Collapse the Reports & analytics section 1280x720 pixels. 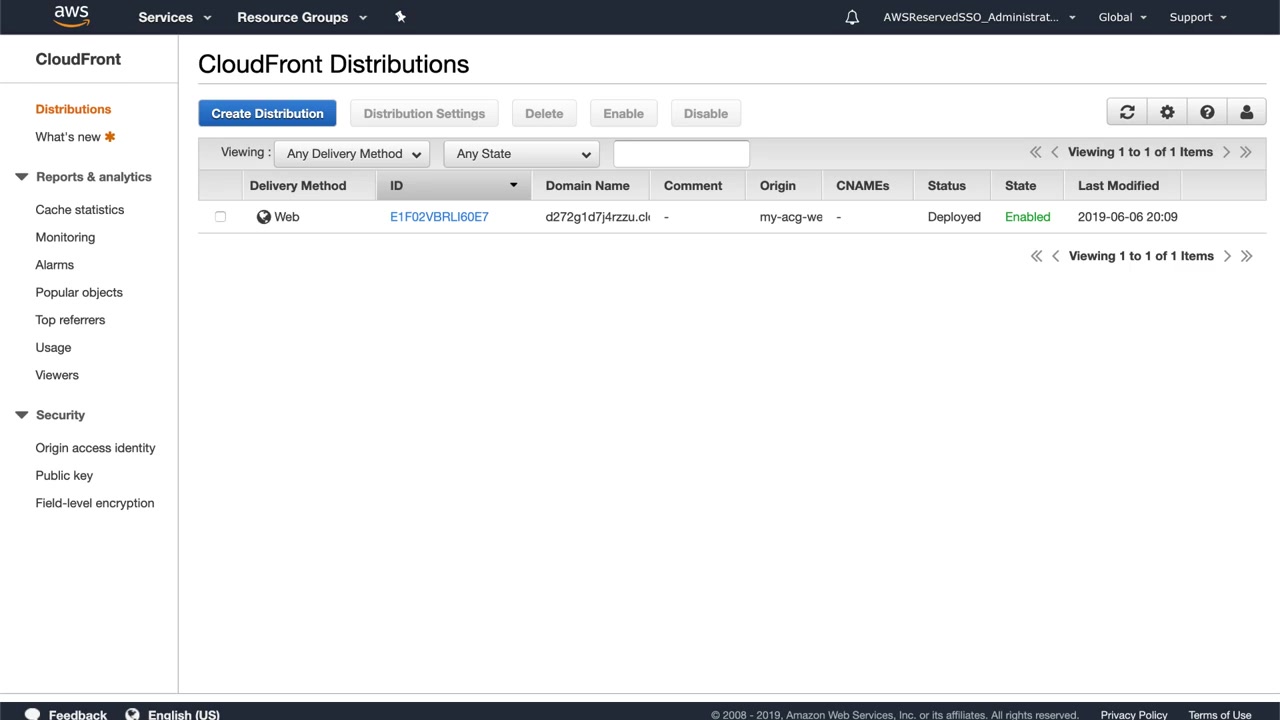[22, 177]
